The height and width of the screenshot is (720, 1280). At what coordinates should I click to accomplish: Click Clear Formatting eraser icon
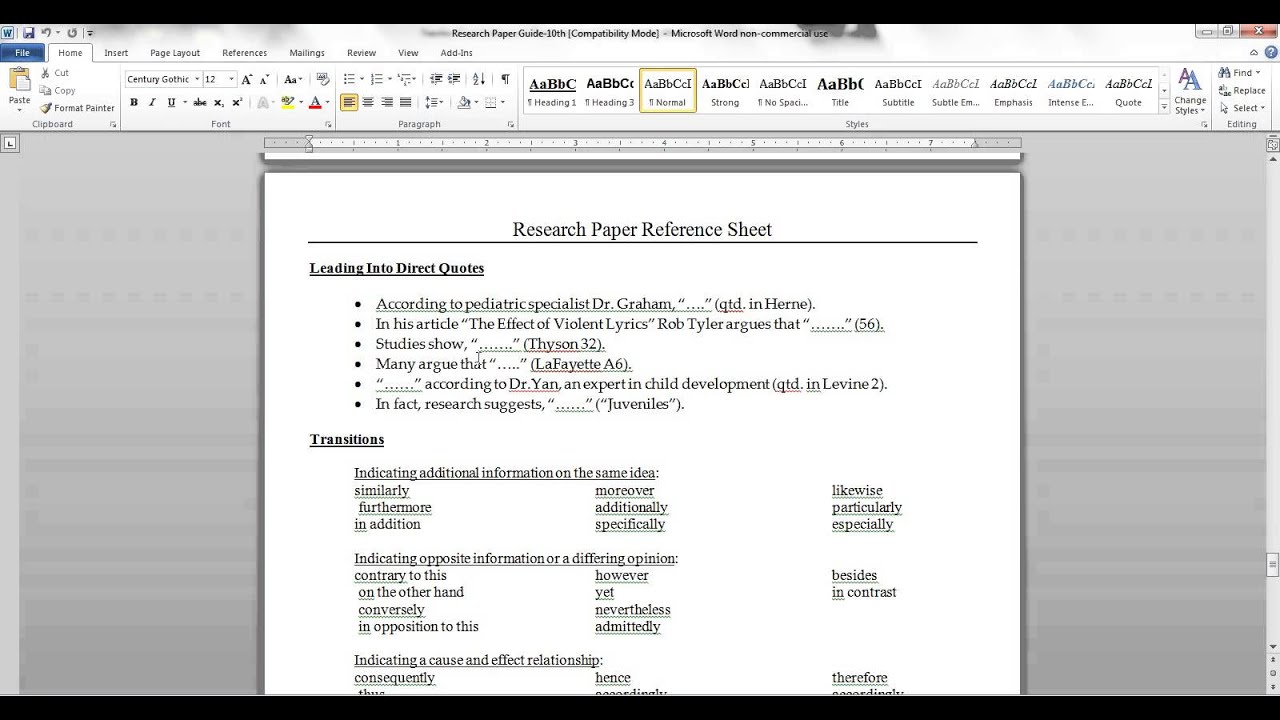click(322, 79)
